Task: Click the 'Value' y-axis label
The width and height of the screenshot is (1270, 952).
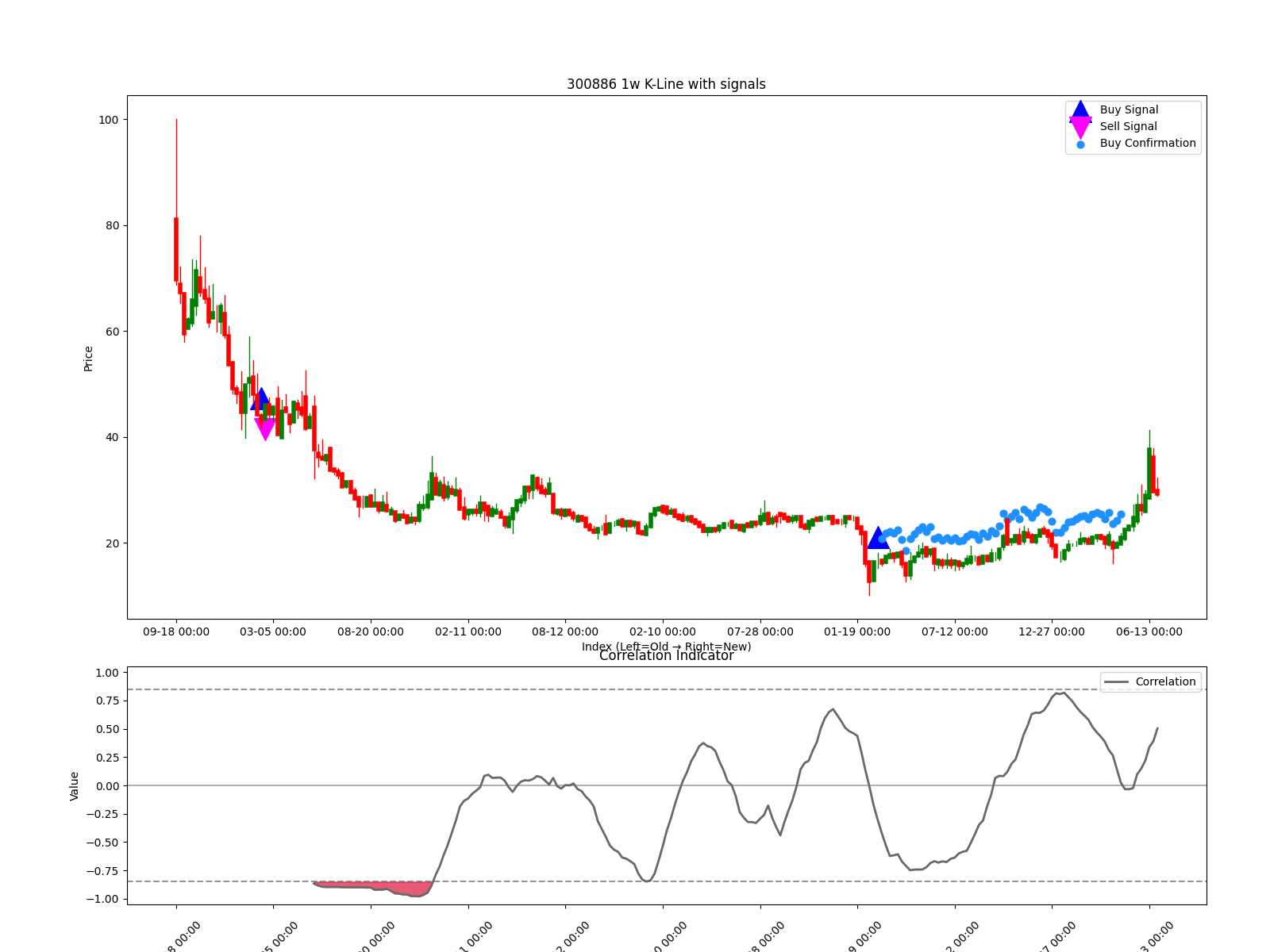Action: pos(75,786)
